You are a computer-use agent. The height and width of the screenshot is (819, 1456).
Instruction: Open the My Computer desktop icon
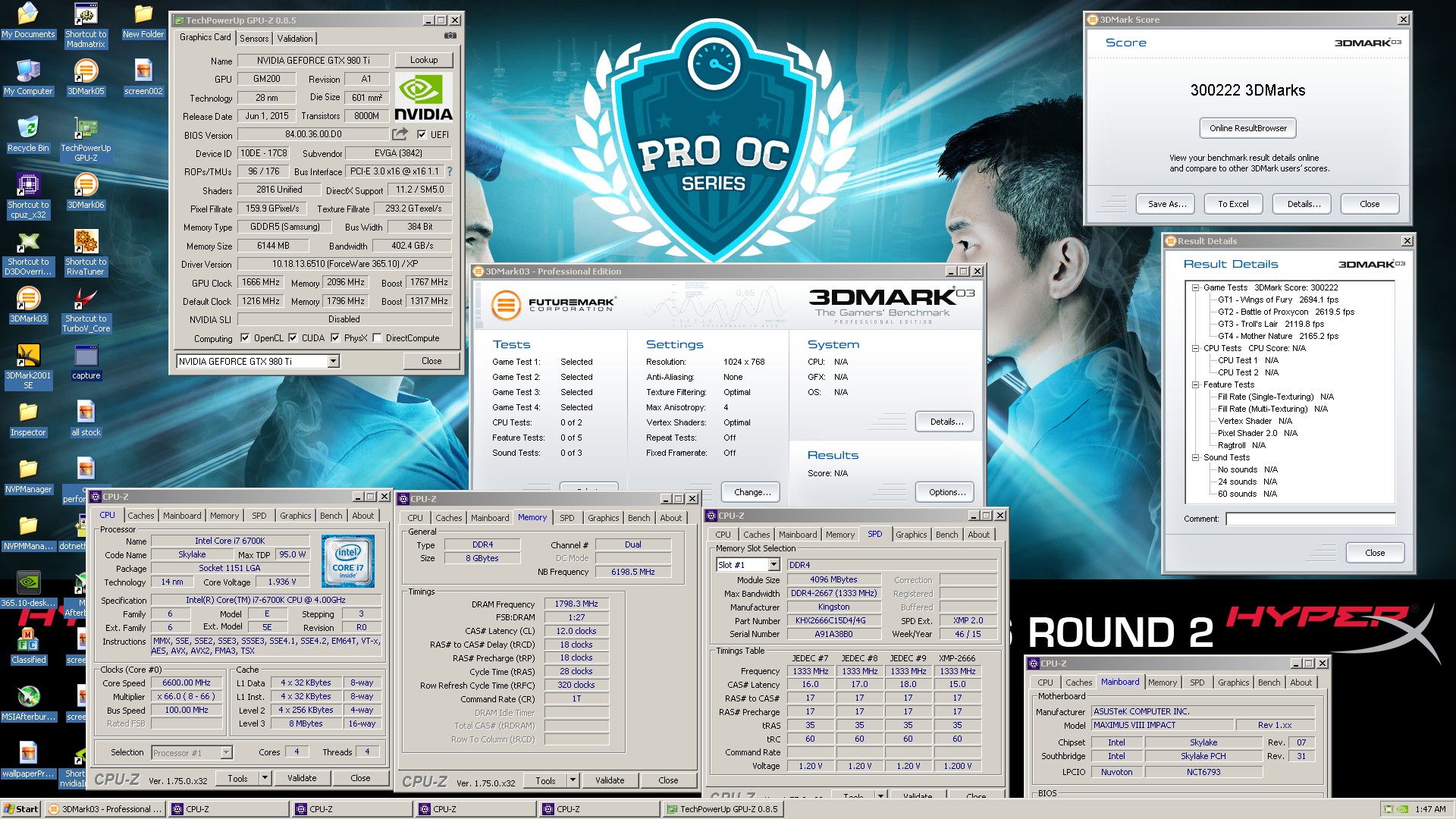[28, 77]
